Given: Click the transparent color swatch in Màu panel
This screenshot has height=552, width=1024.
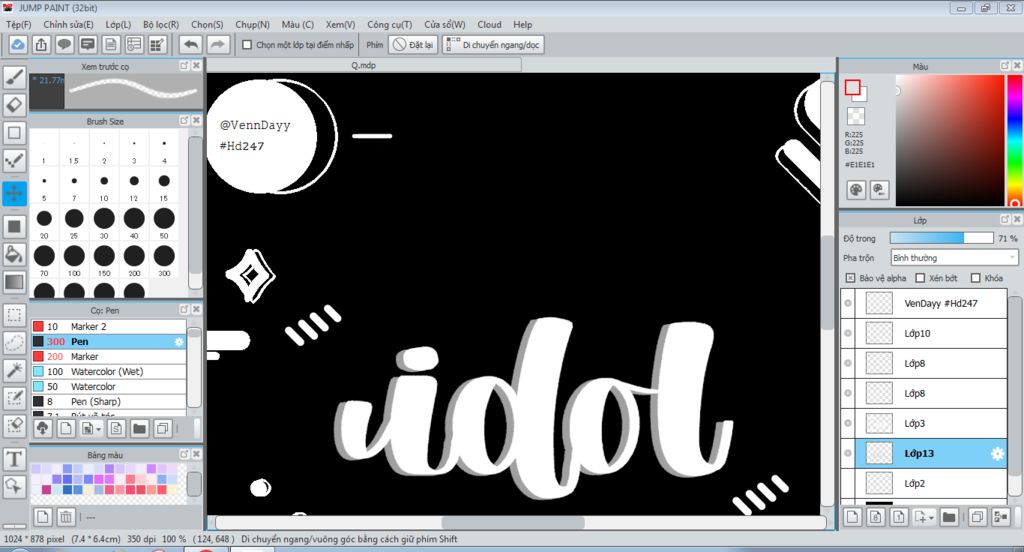Looking at the screenshot, I should (x=856, y=116).
